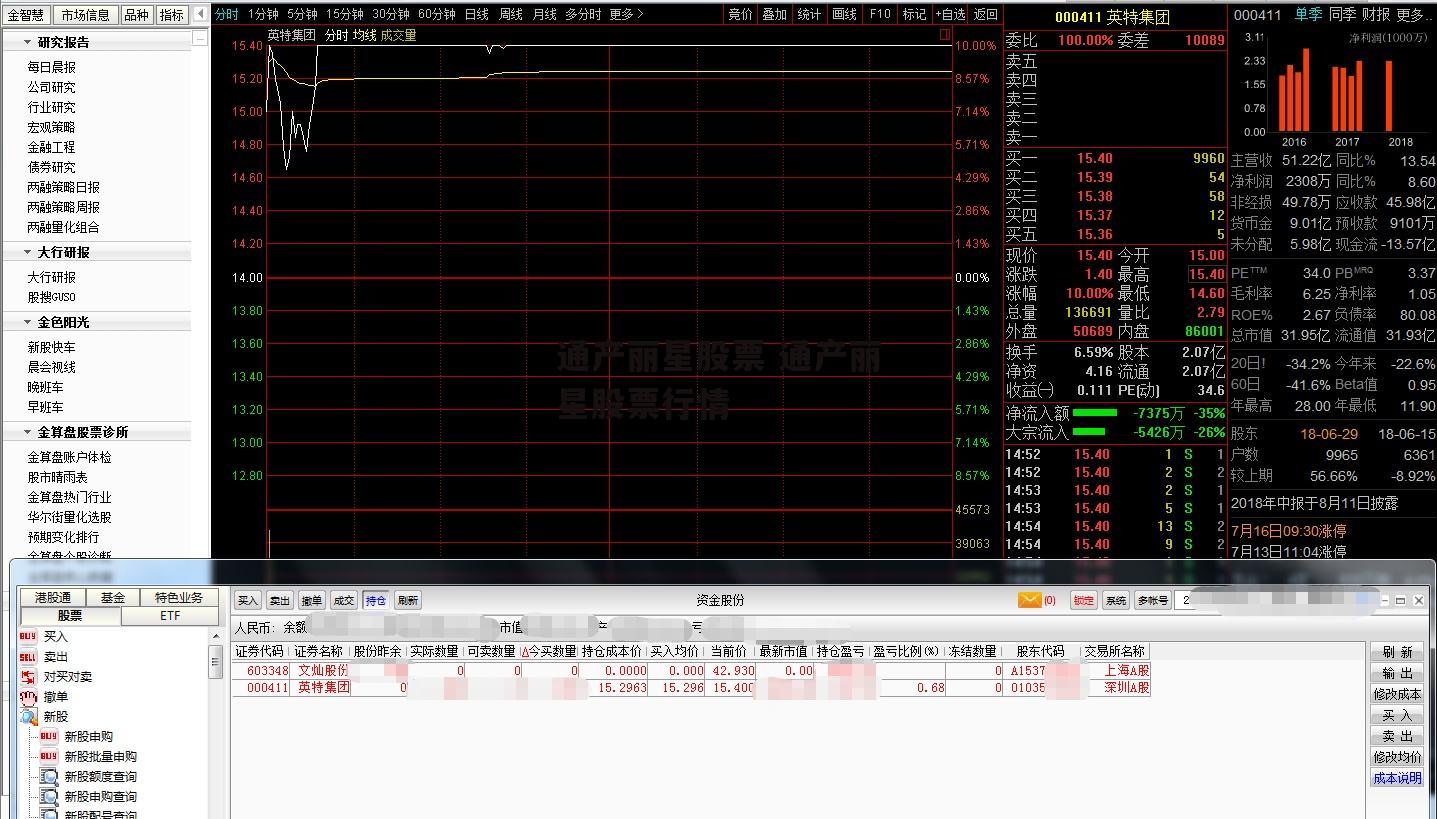
Task: Click the 成交 toolbar button in trading panel
Action: 344,600
